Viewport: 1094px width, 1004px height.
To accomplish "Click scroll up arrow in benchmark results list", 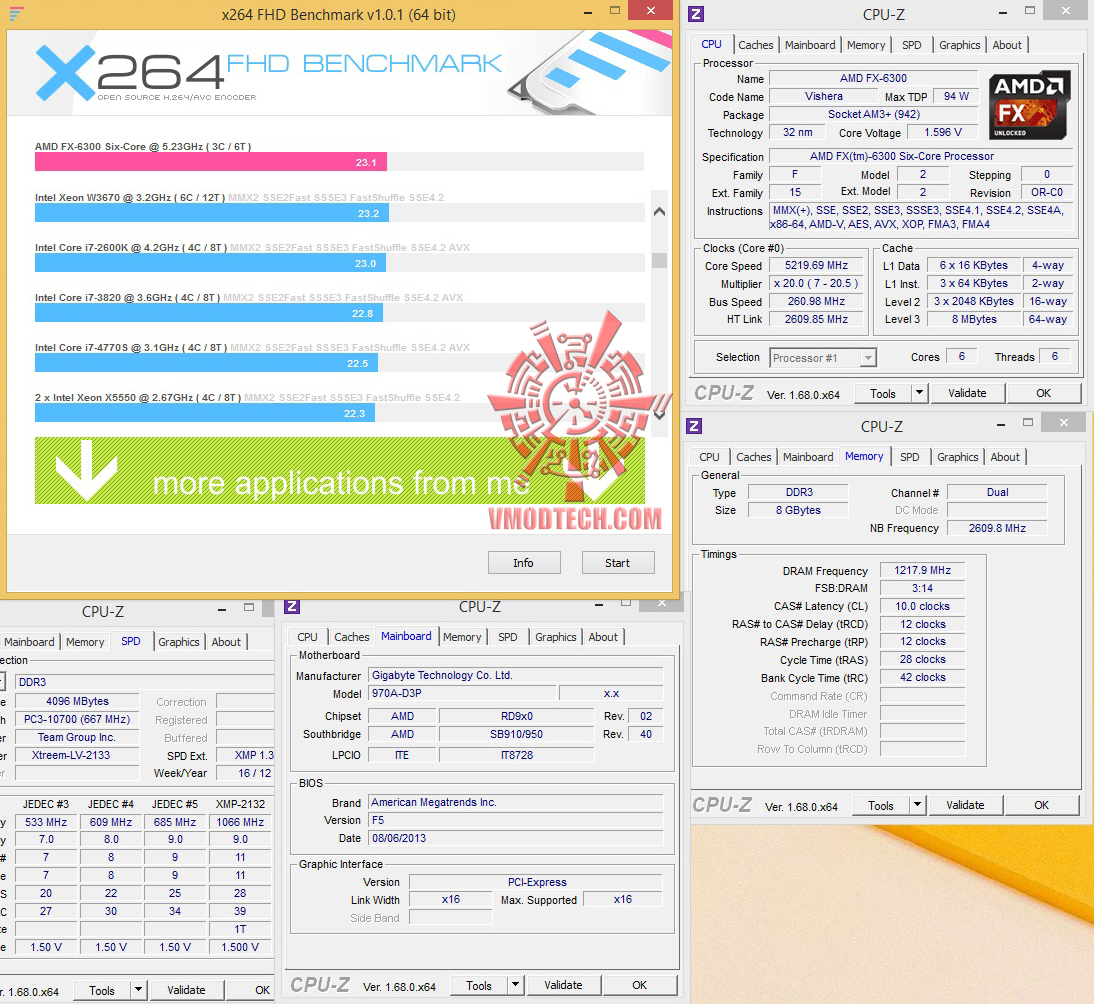I will (x=659, y=211).
